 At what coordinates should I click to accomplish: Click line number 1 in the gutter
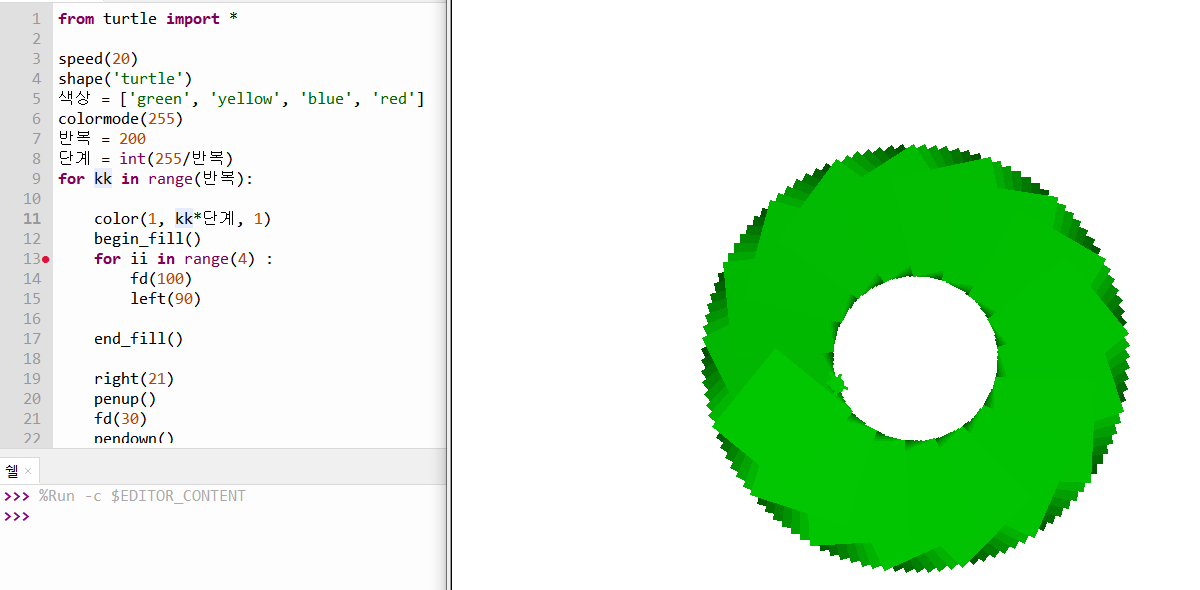36,19
